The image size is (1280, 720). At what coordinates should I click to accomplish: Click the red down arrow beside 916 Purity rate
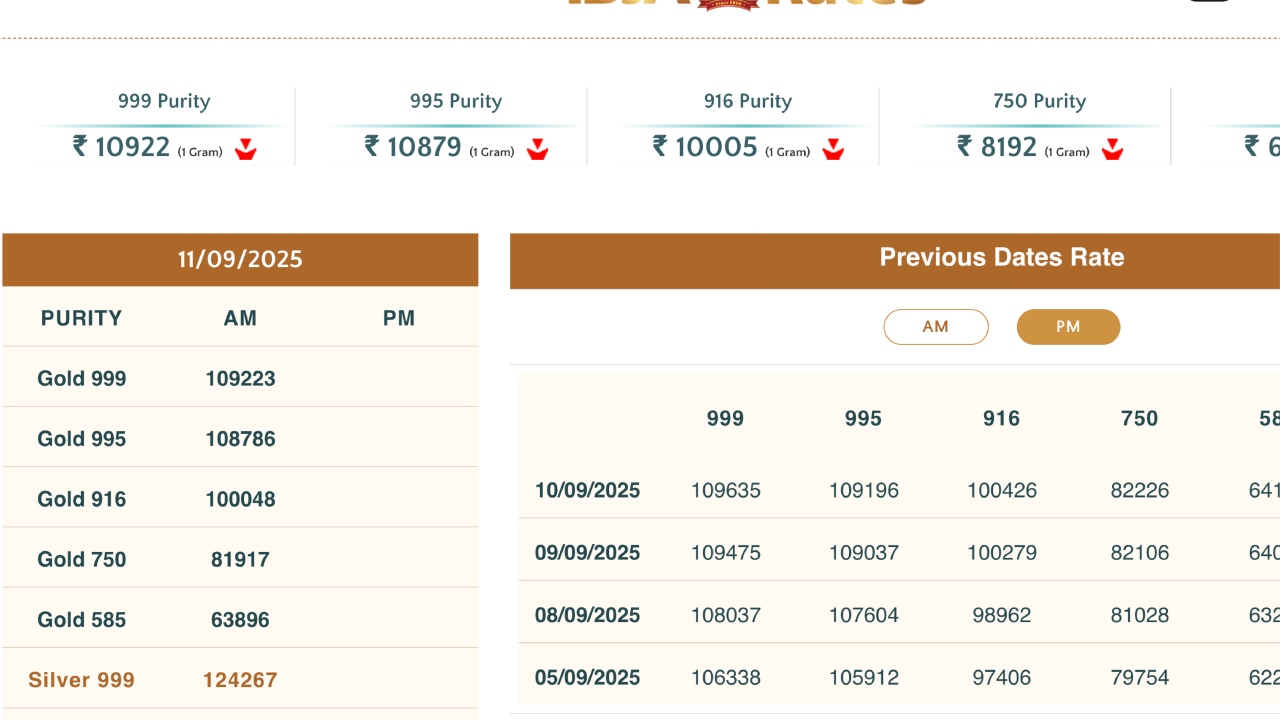(x=833, y=150)
